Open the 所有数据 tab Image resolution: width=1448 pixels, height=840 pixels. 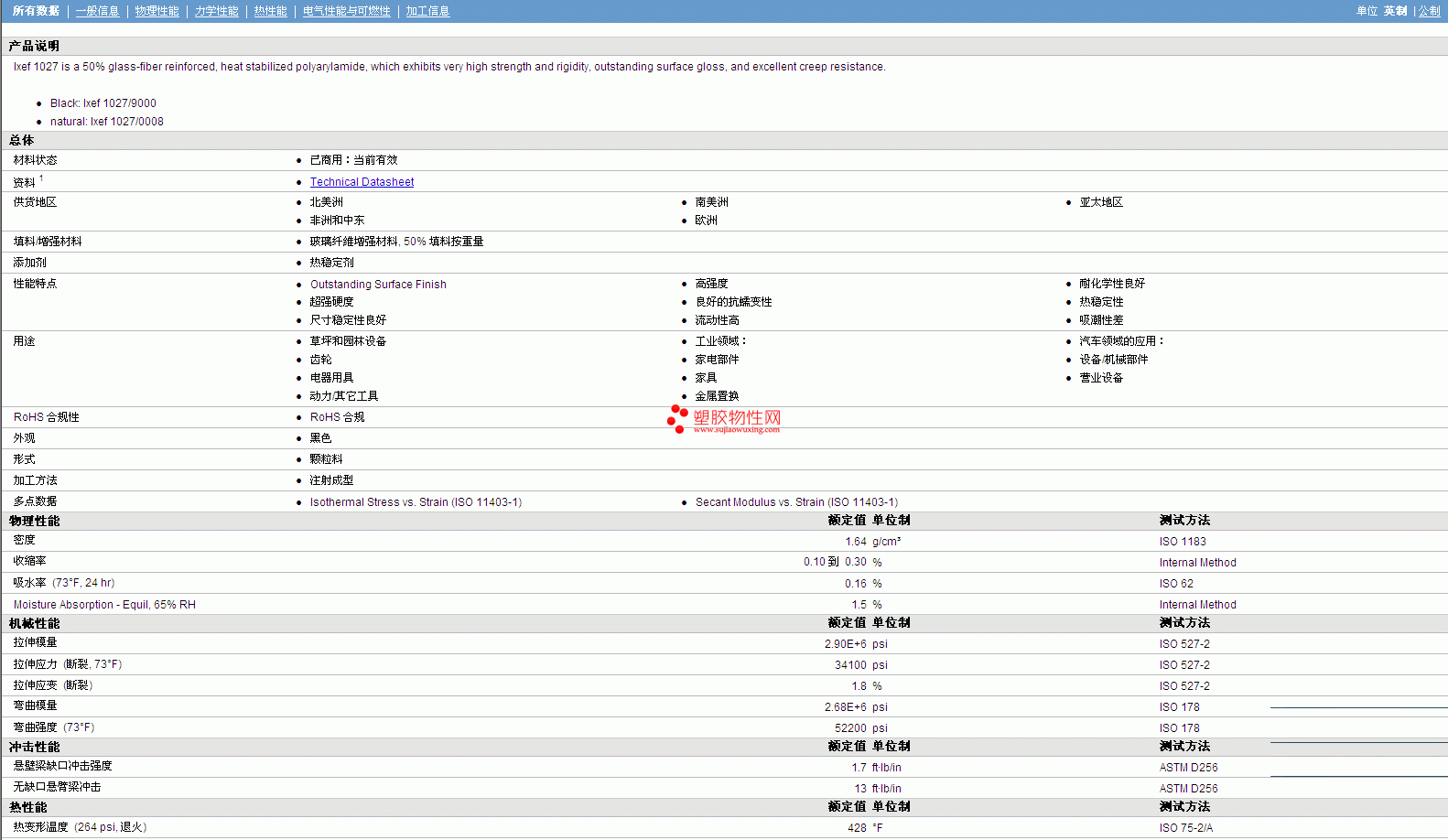tap(36, 11)
